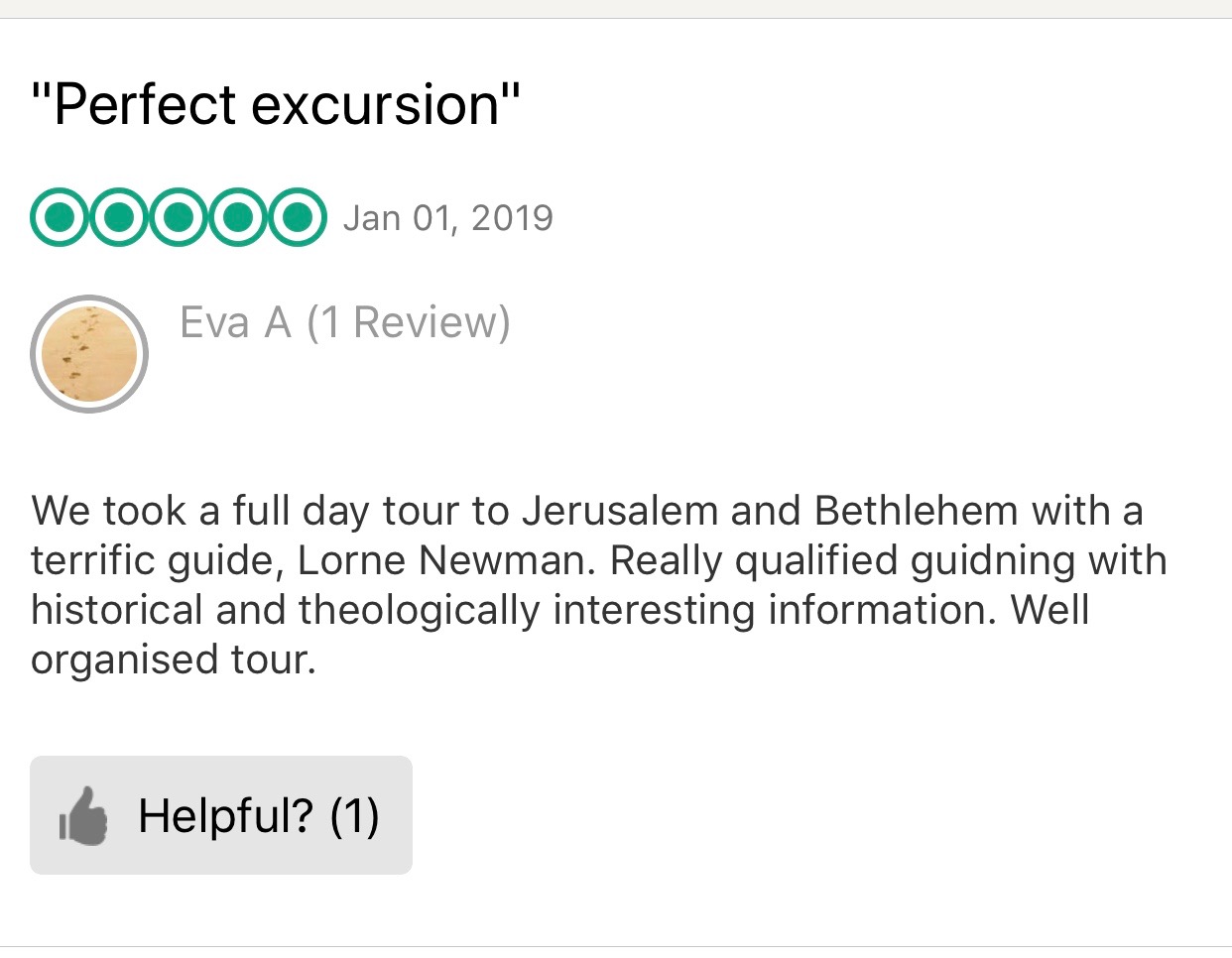1232x958 pixels.
Task: Click the reviewer name Eva A
Action: click(235, 322)
